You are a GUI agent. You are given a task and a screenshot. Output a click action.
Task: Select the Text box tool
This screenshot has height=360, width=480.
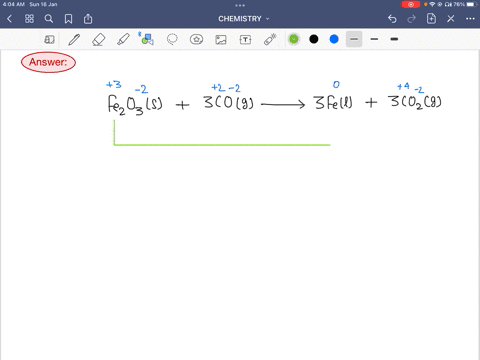(x=245, y=40)
